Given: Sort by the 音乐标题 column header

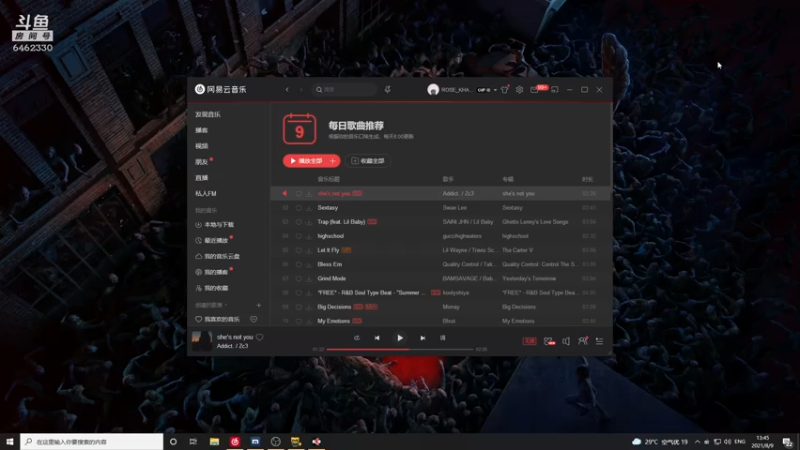Looking at the screenshot, I should click(x=329, y=179).
